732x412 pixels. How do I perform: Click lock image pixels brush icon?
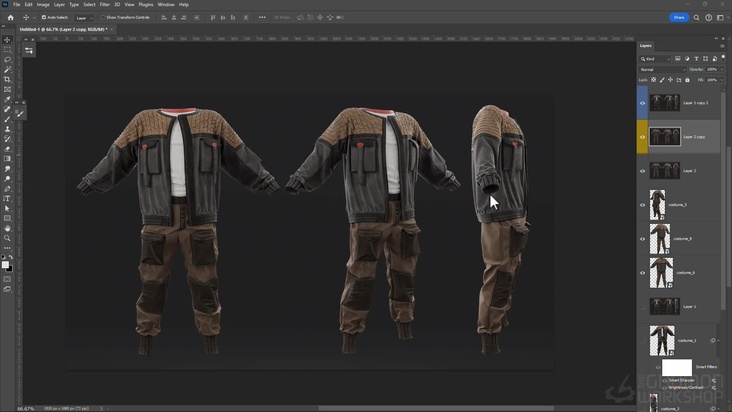click(662, 80)
